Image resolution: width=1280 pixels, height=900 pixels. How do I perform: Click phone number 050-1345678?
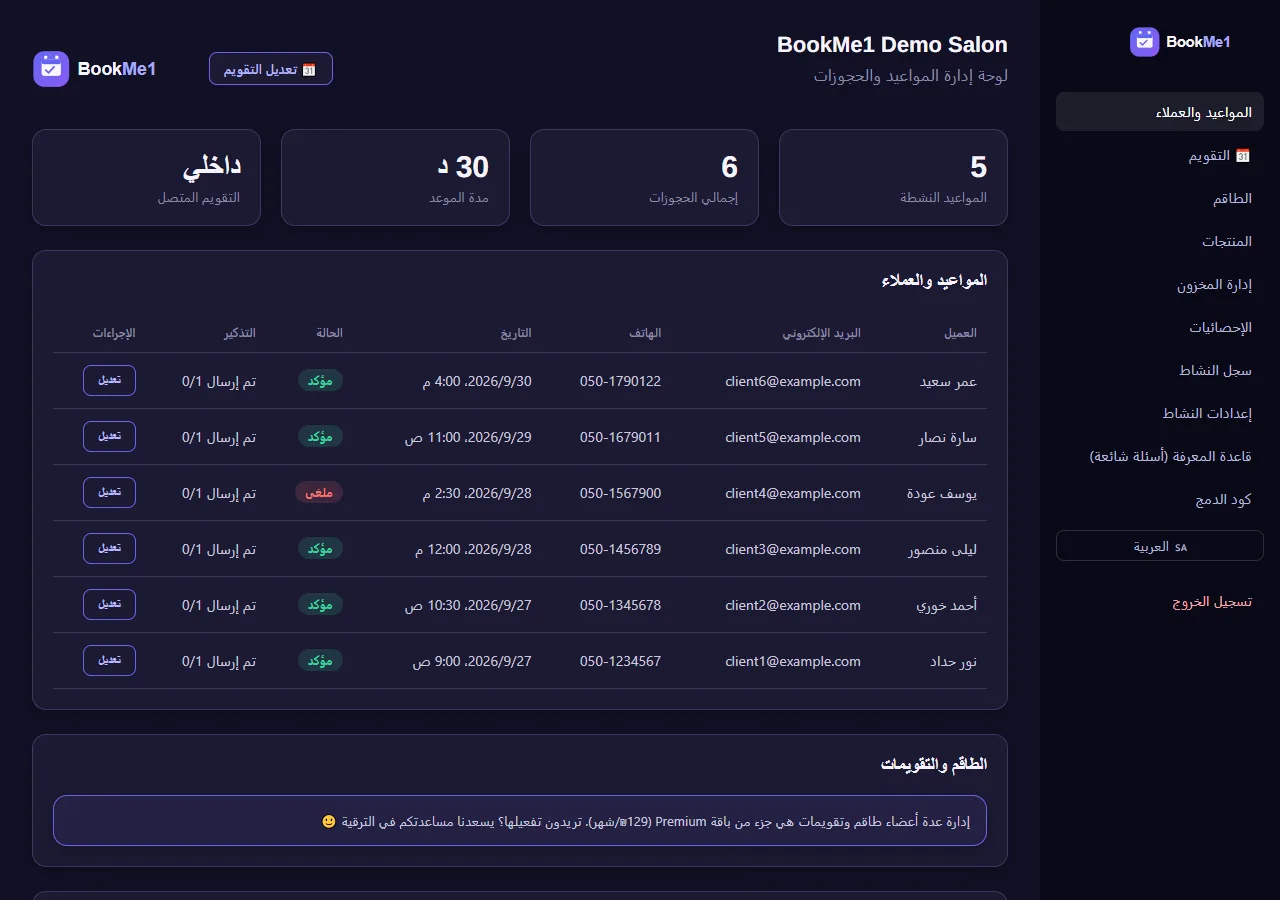[620, 605]
